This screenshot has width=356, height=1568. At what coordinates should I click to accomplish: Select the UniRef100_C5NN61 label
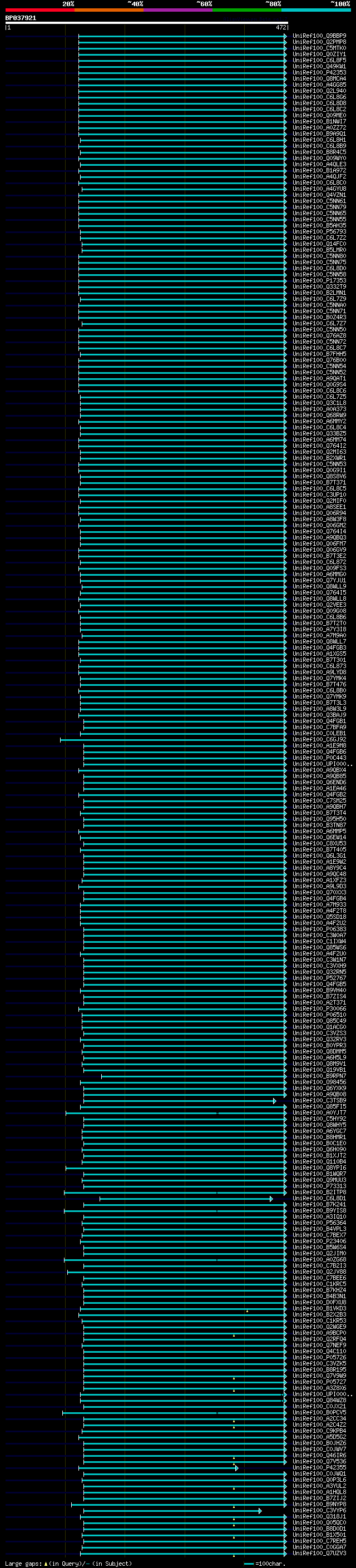click(319, 201)
